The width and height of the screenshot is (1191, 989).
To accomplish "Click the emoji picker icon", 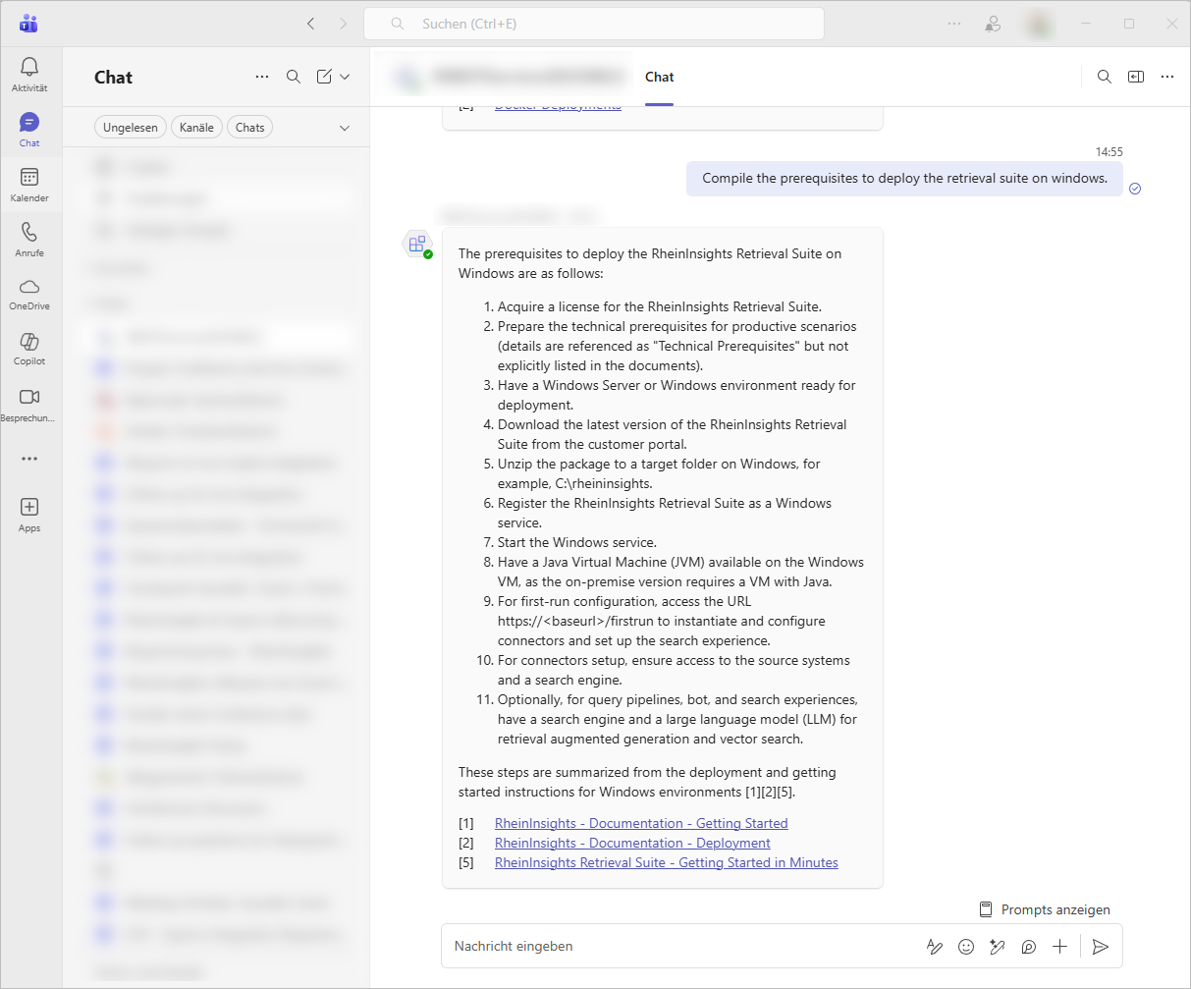I will pos(965,946).
